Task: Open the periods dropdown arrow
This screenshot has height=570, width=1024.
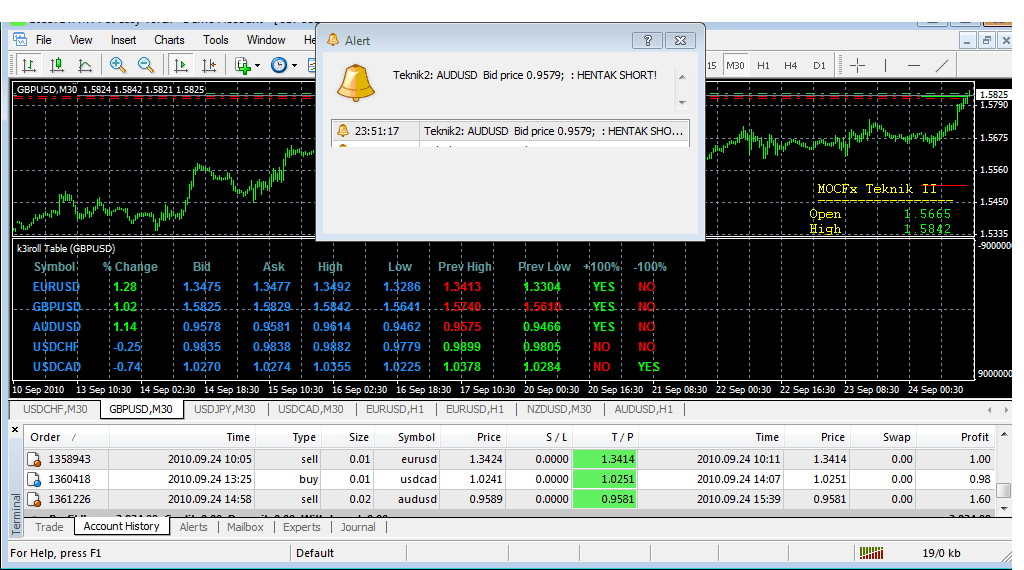Action: [x=295, y=65]
